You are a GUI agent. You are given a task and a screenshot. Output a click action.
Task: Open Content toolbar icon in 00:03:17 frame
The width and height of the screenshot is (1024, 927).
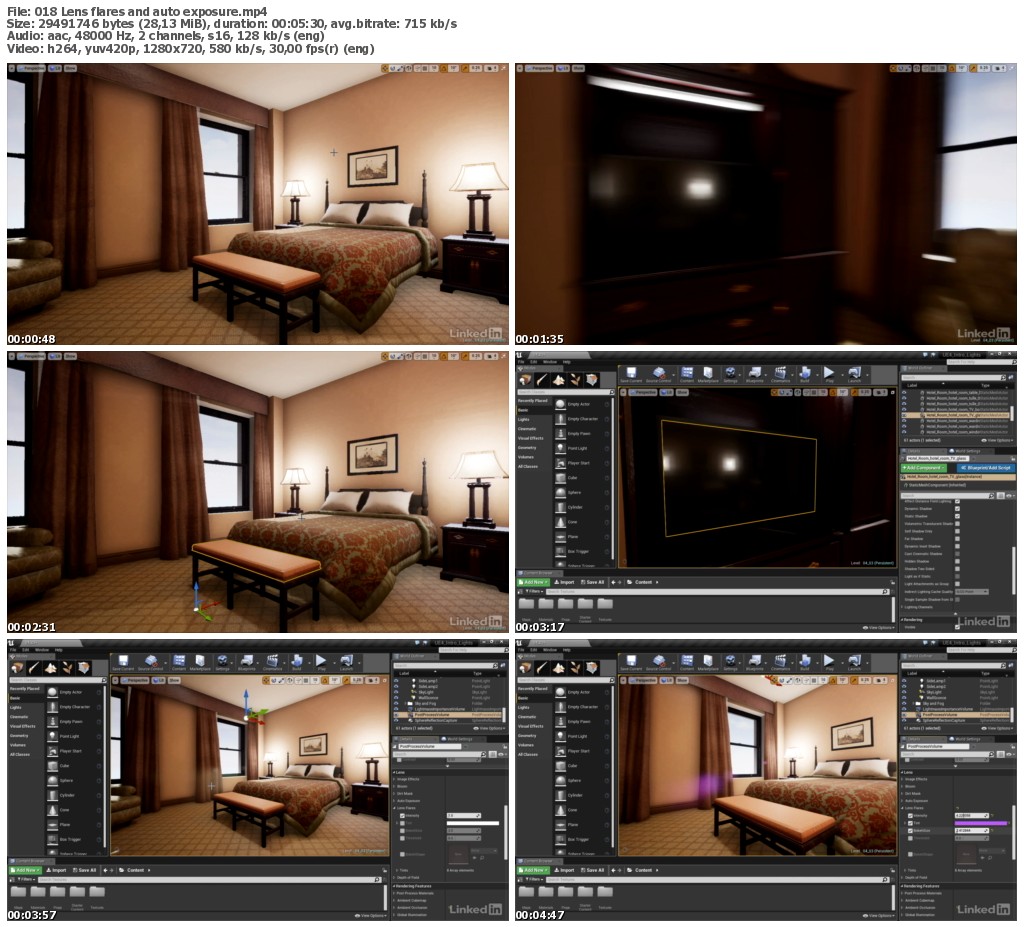687,374
